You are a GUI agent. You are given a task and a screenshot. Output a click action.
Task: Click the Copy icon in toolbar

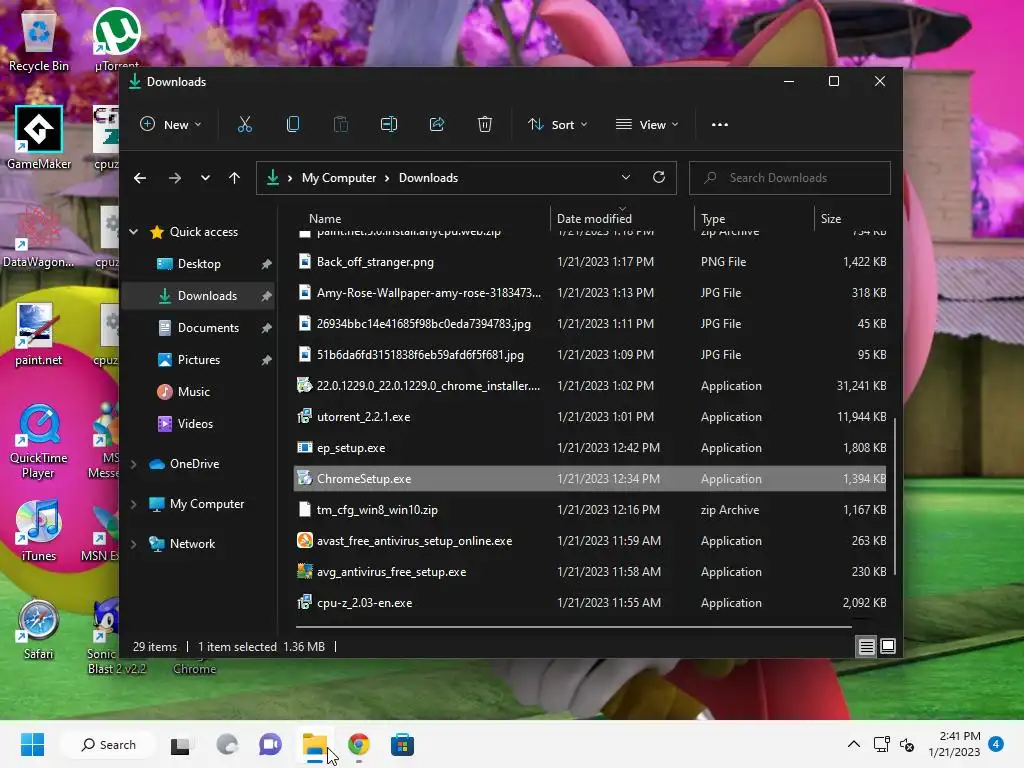[293, 124]
